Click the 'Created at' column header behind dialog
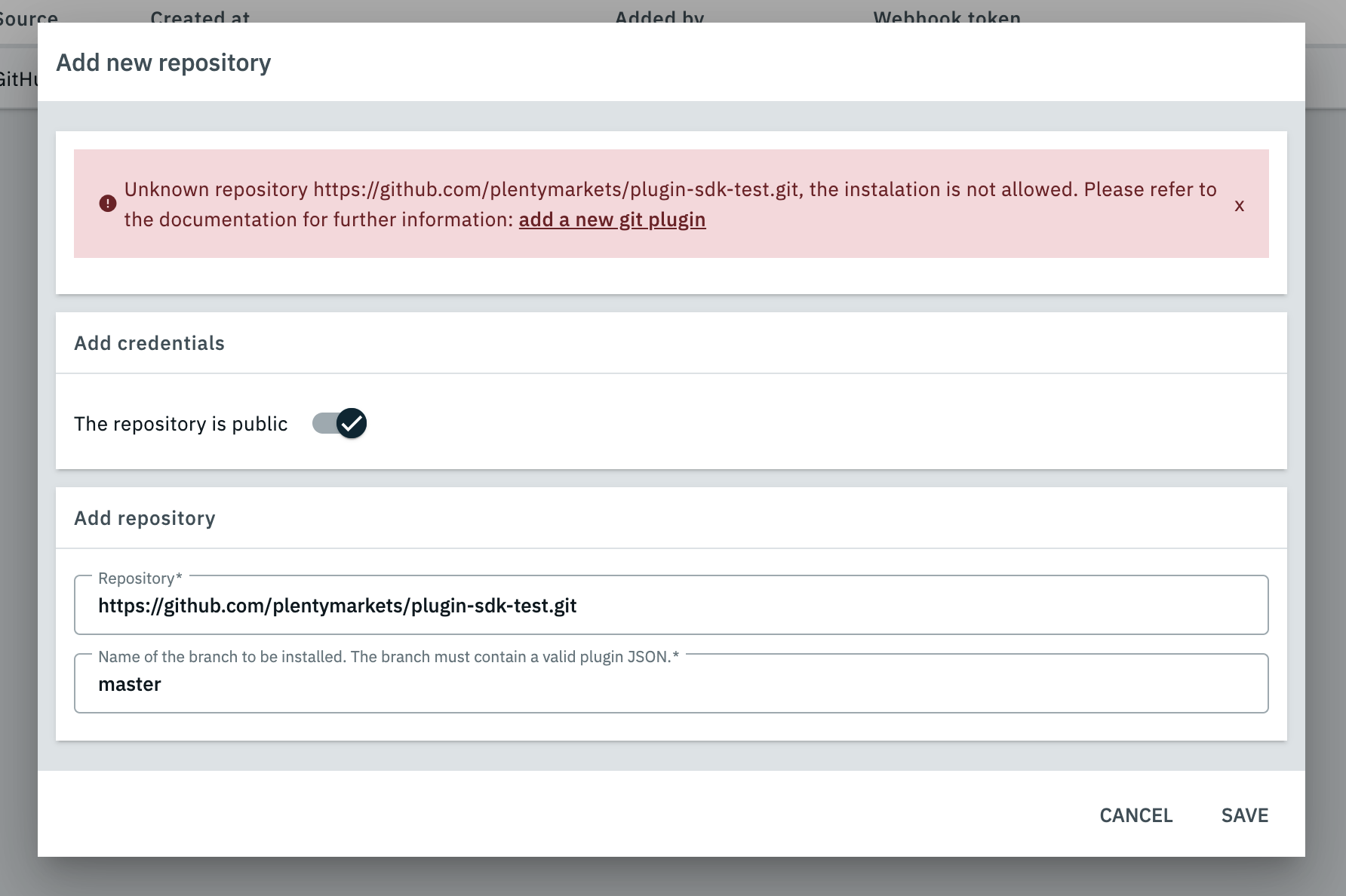Image resolution: width=1346 pixels, height=896 pixels. [200, 17]
